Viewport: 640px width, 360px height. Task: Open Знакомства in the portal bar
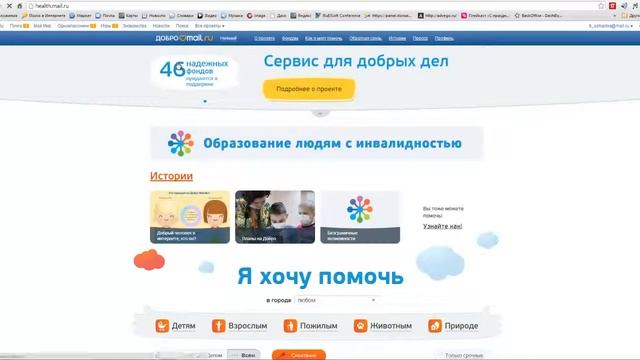point(135,26)
